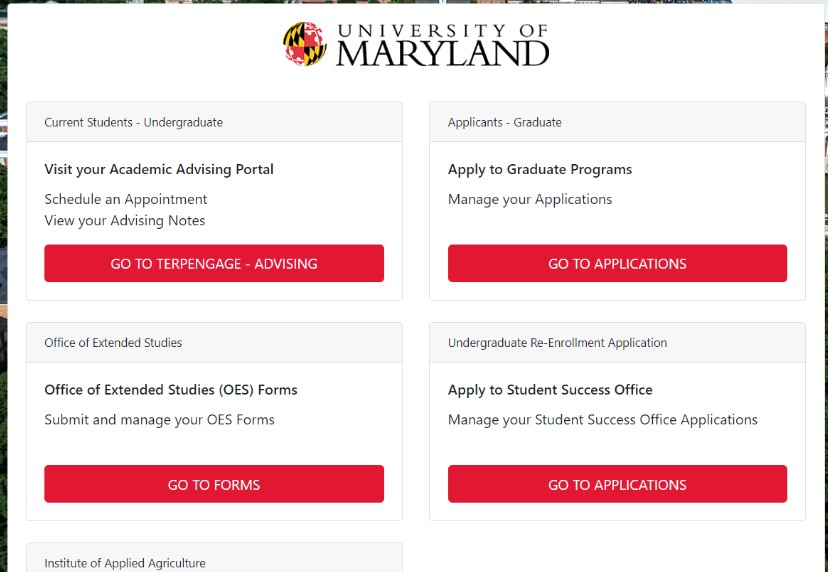Click the View your Advising Notes text

click(125, 221)
